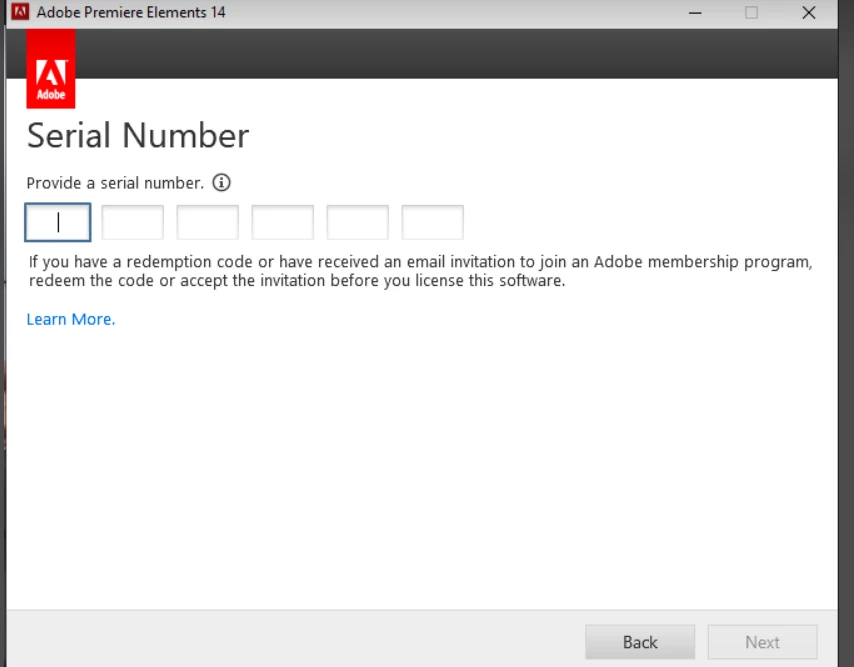Click the Adobe logo badge

(51, 69)
